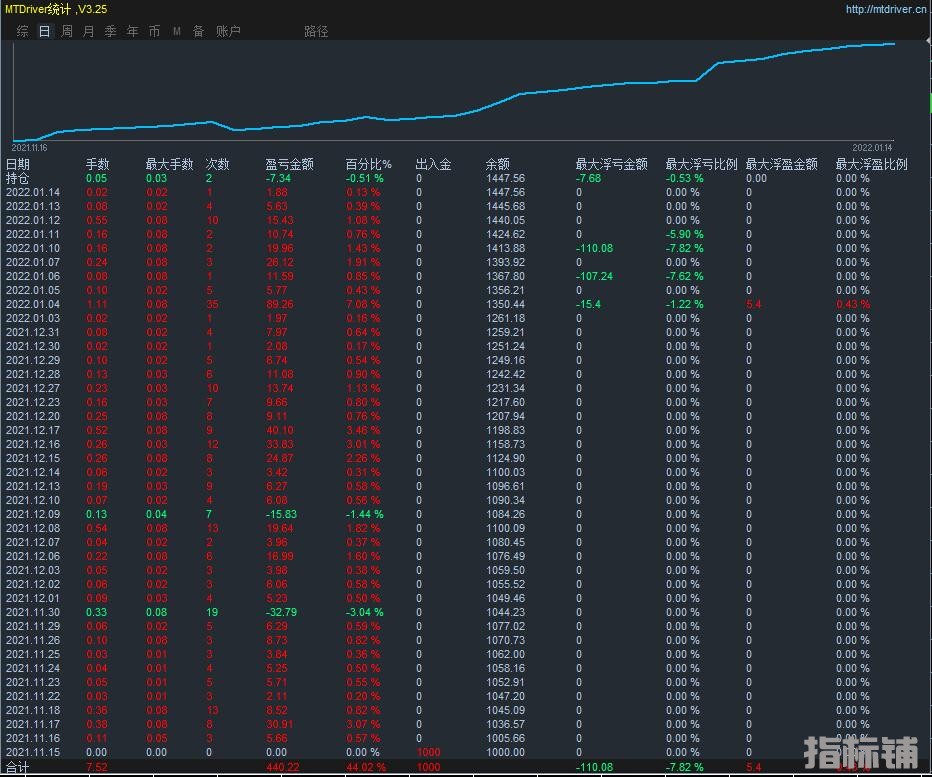Click the -15.83 loss amount
The height and width of the screenshot is (777, 932).
click(x=281, y=514)
